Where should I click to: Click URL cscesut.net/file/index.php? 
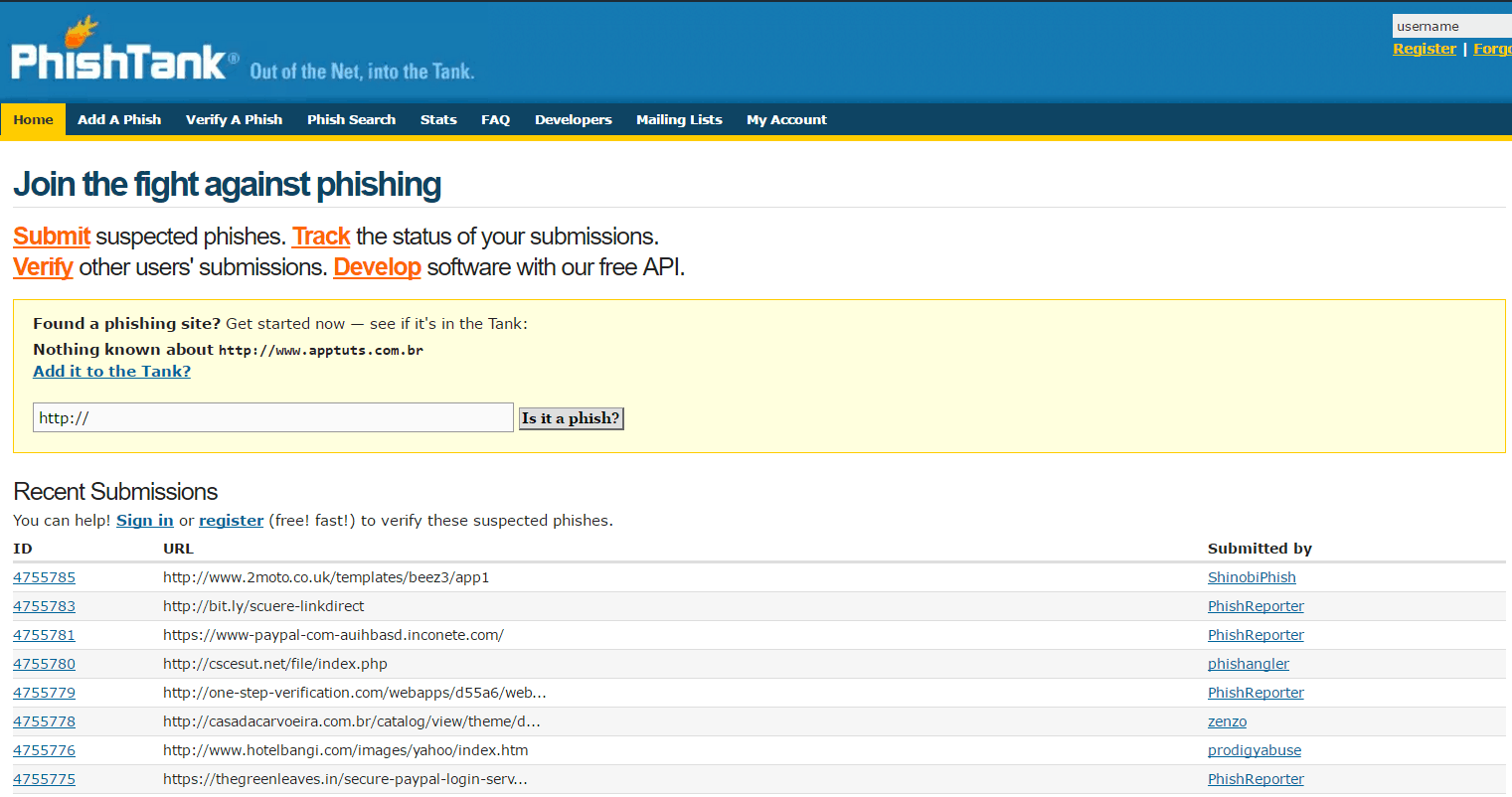click(x=275, y=664)
